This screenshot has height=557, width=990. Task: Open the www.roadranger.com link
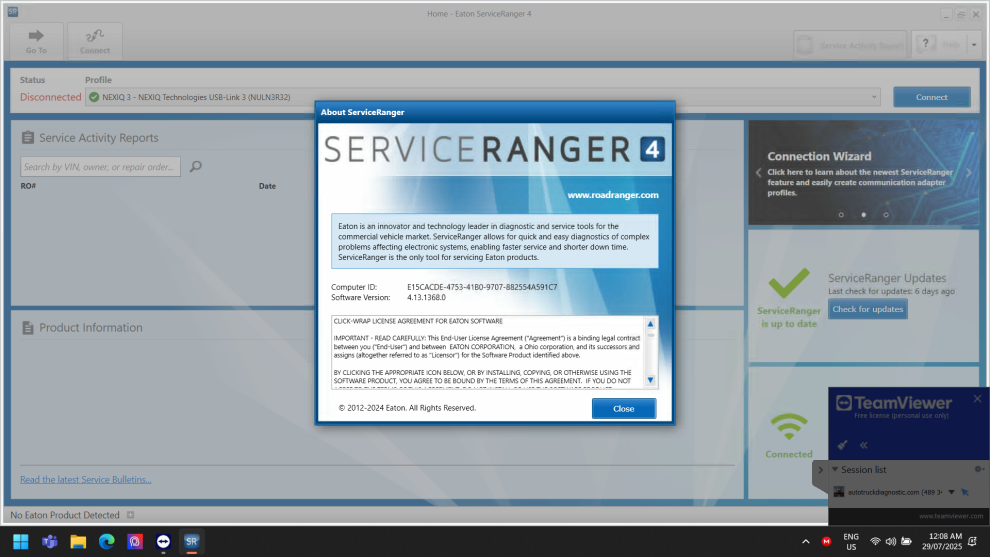tap(612, 195)
